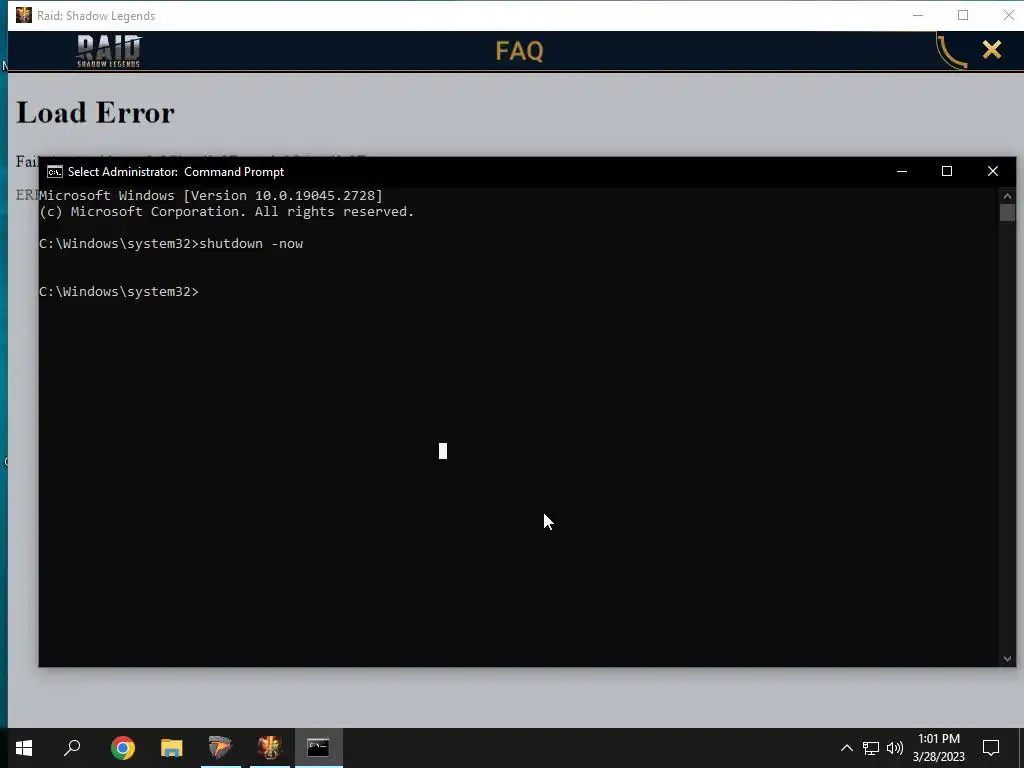
Task: Maximize the Command Prompt window
Action: click(947, 172)
